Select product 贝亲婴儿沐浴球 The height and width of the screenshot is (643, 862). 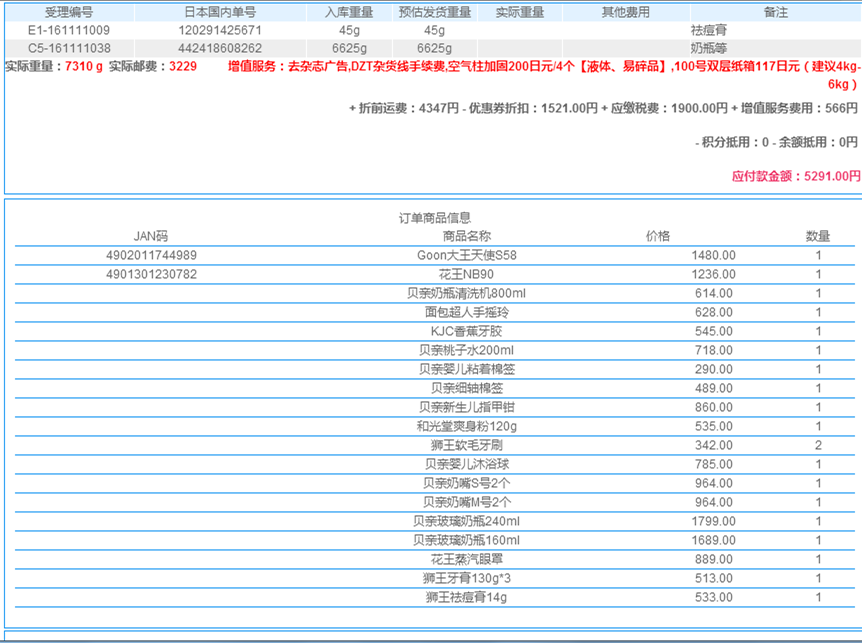(x=467, y=464)
